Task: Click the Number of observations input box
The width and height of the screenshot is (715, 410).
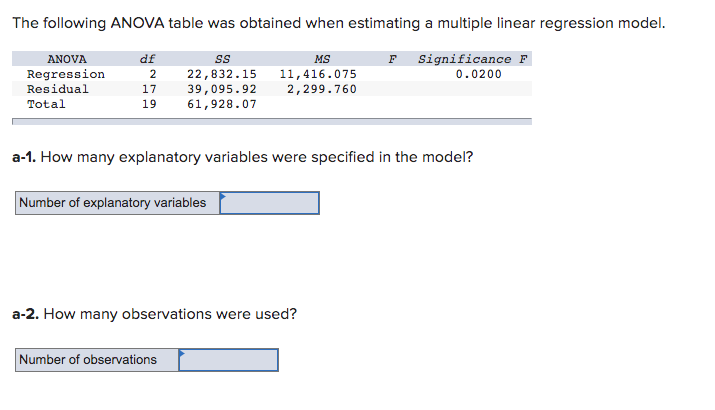Action: 228,360
